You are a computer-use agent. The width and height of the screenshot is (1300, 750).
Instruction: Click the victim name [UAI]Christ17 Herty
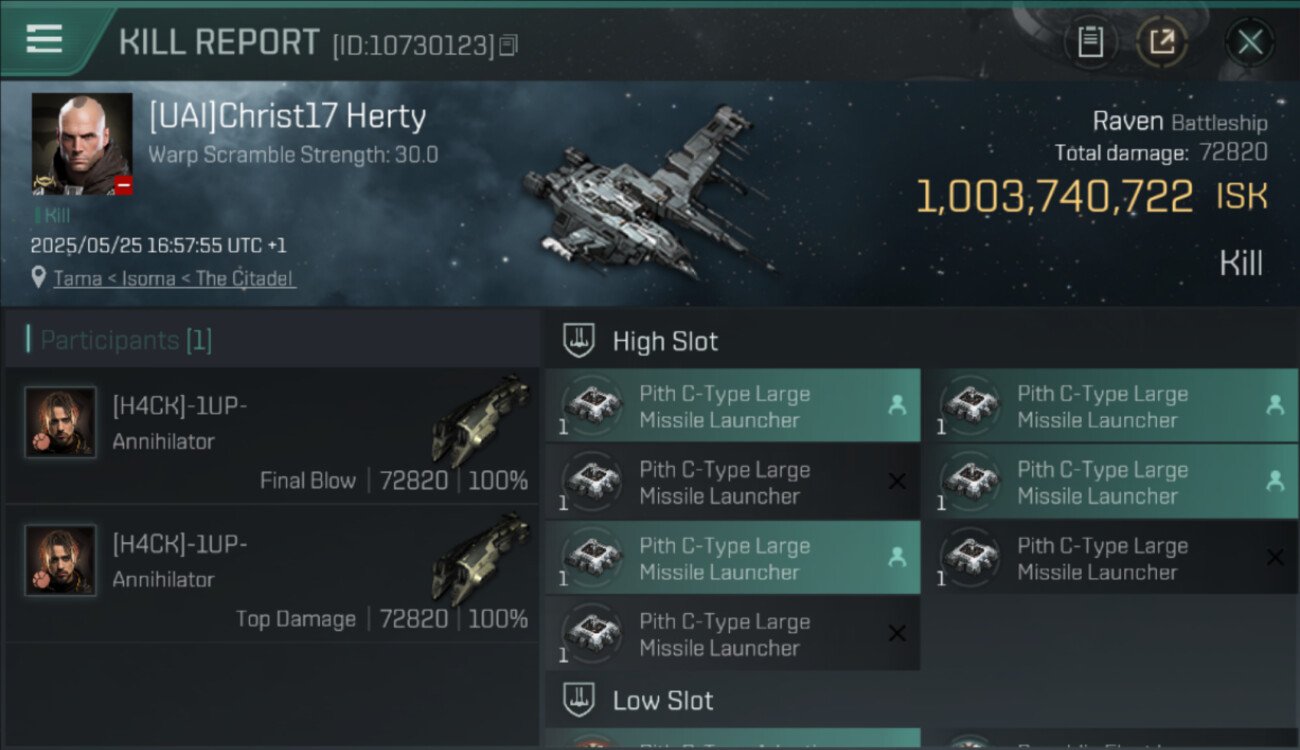[287, 117]
